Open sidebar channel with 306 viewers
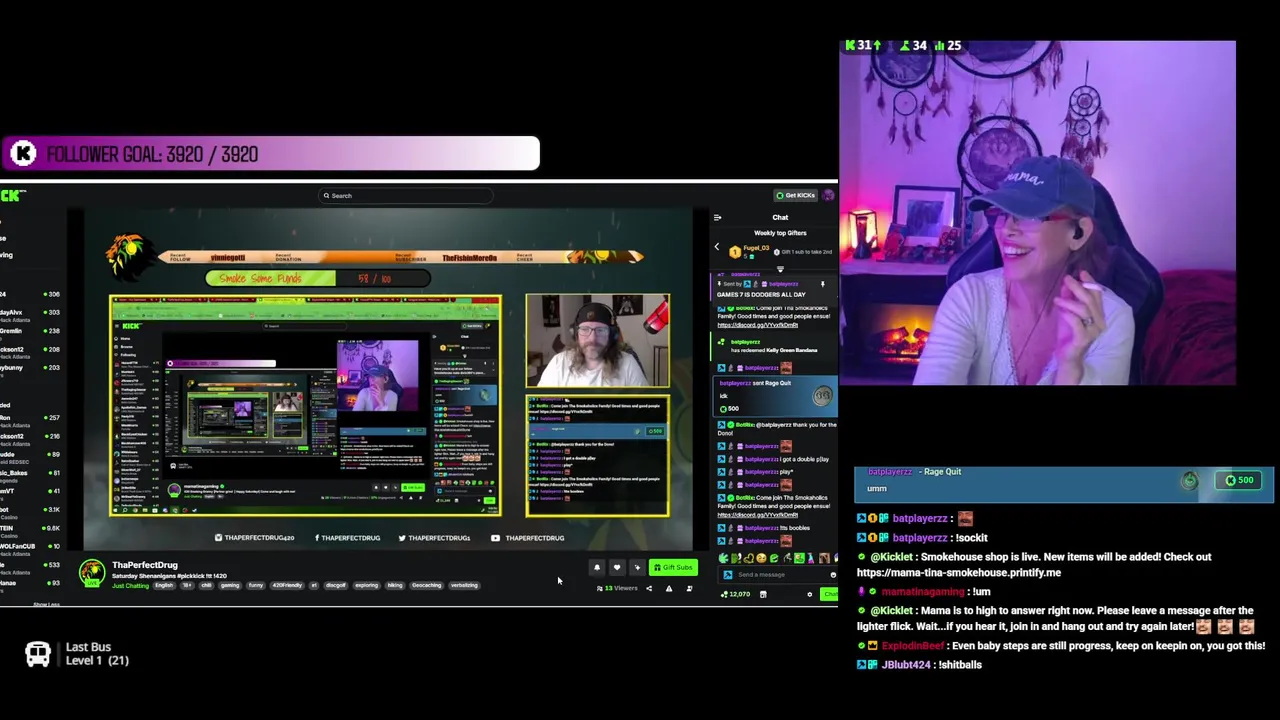The image size is (1280, 720). click(x=30, y=294)
